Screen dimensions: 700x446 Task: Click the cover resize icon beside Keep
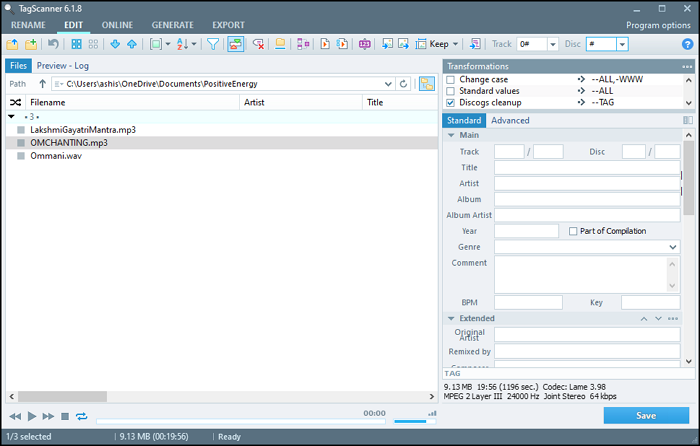[421, 44]
